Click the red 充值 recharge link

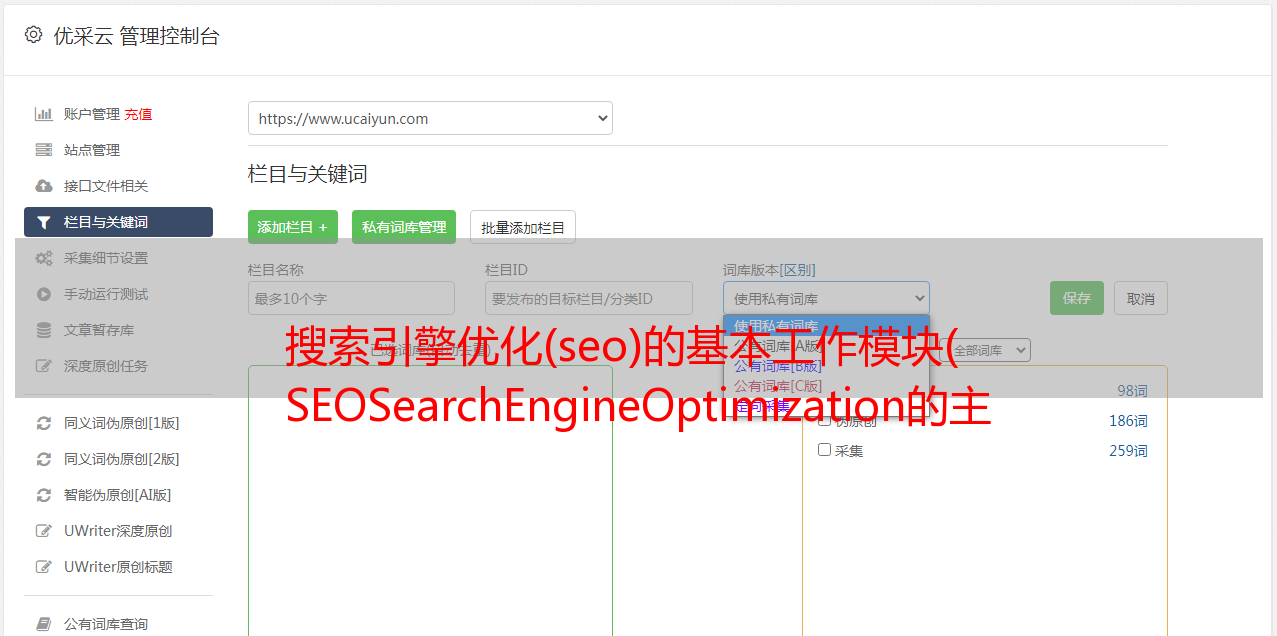pos(138,114)
